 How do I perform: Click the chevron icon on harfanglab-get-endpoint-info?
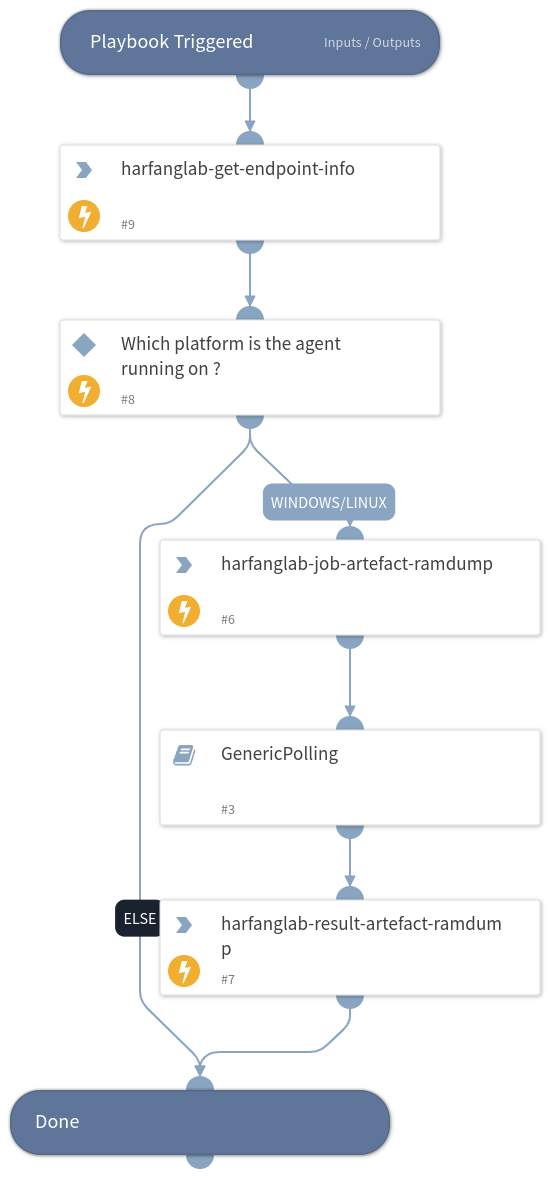(84, 171)
